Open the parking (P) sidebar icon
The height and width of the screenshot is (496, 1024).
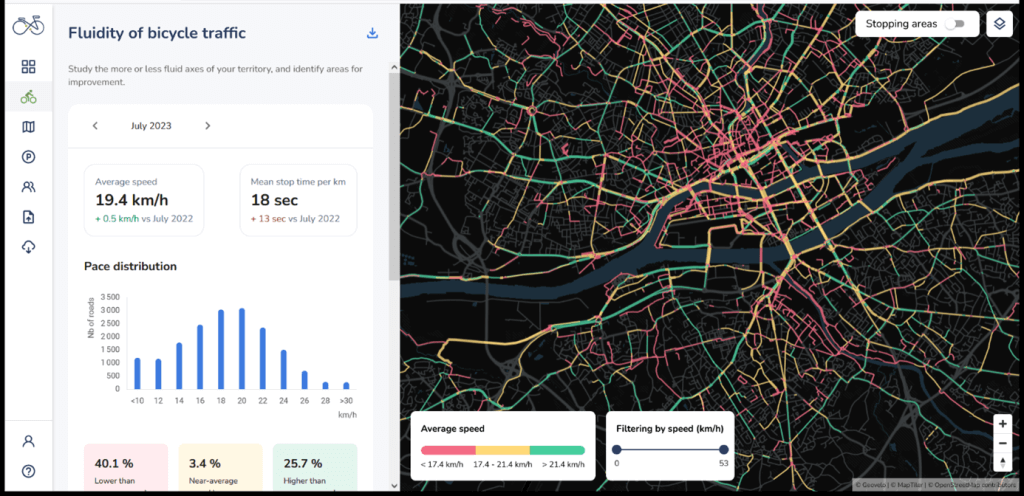[x=28, y=157]
